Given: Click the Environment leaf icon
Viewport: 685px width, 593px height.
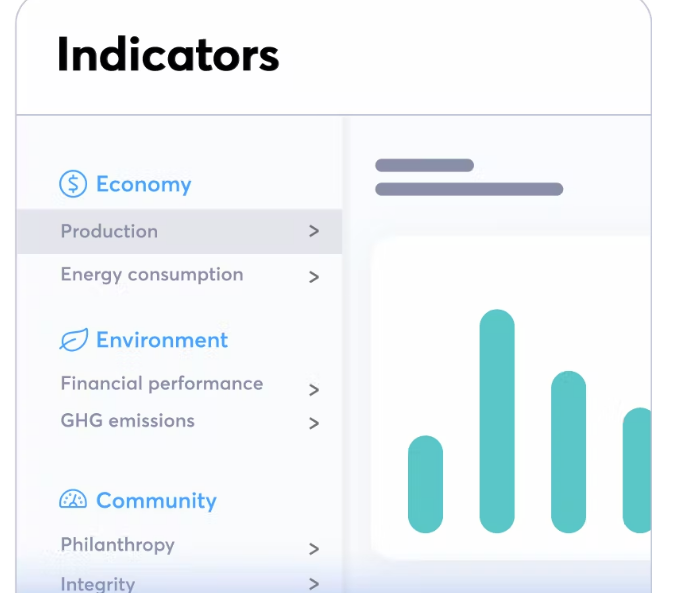Looking at the screenshot, I should 73,340.
